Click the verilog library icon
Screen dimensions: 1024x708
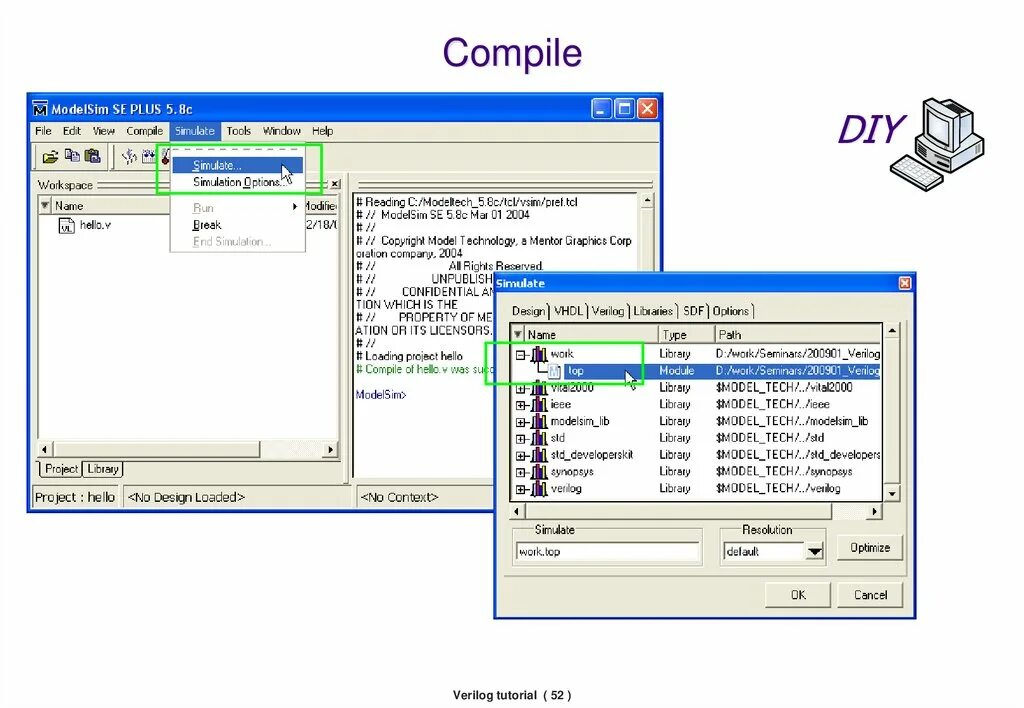click(x=539, y=489)
